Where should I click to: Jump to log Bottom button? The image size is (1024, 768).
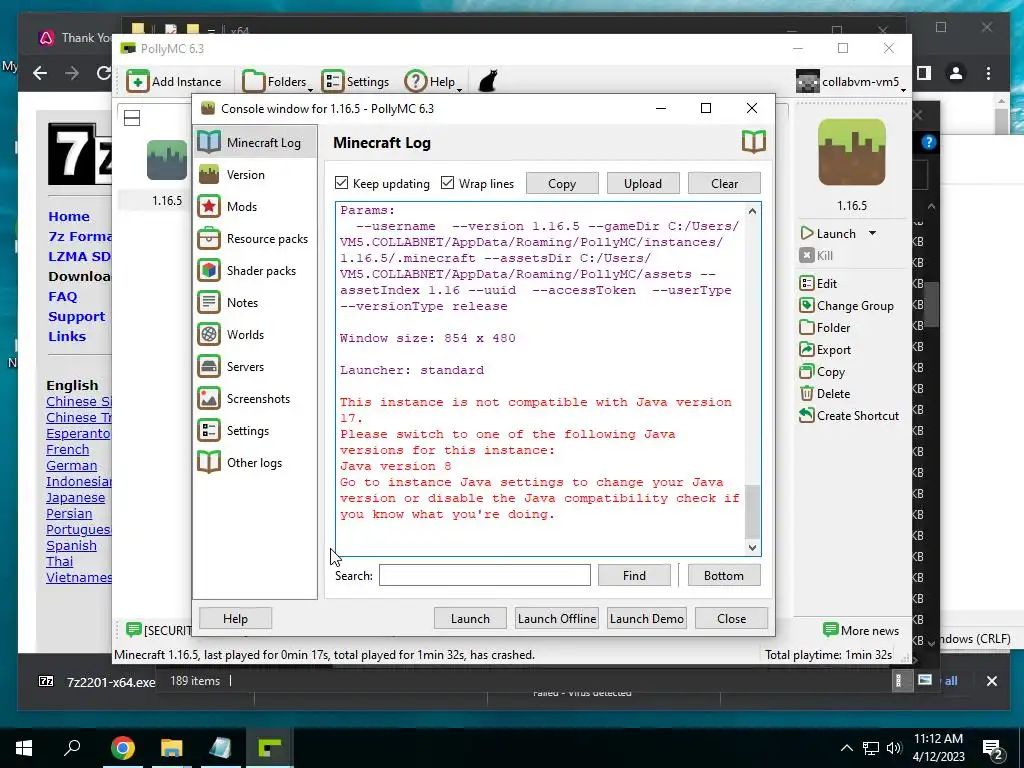click(724, 575)
